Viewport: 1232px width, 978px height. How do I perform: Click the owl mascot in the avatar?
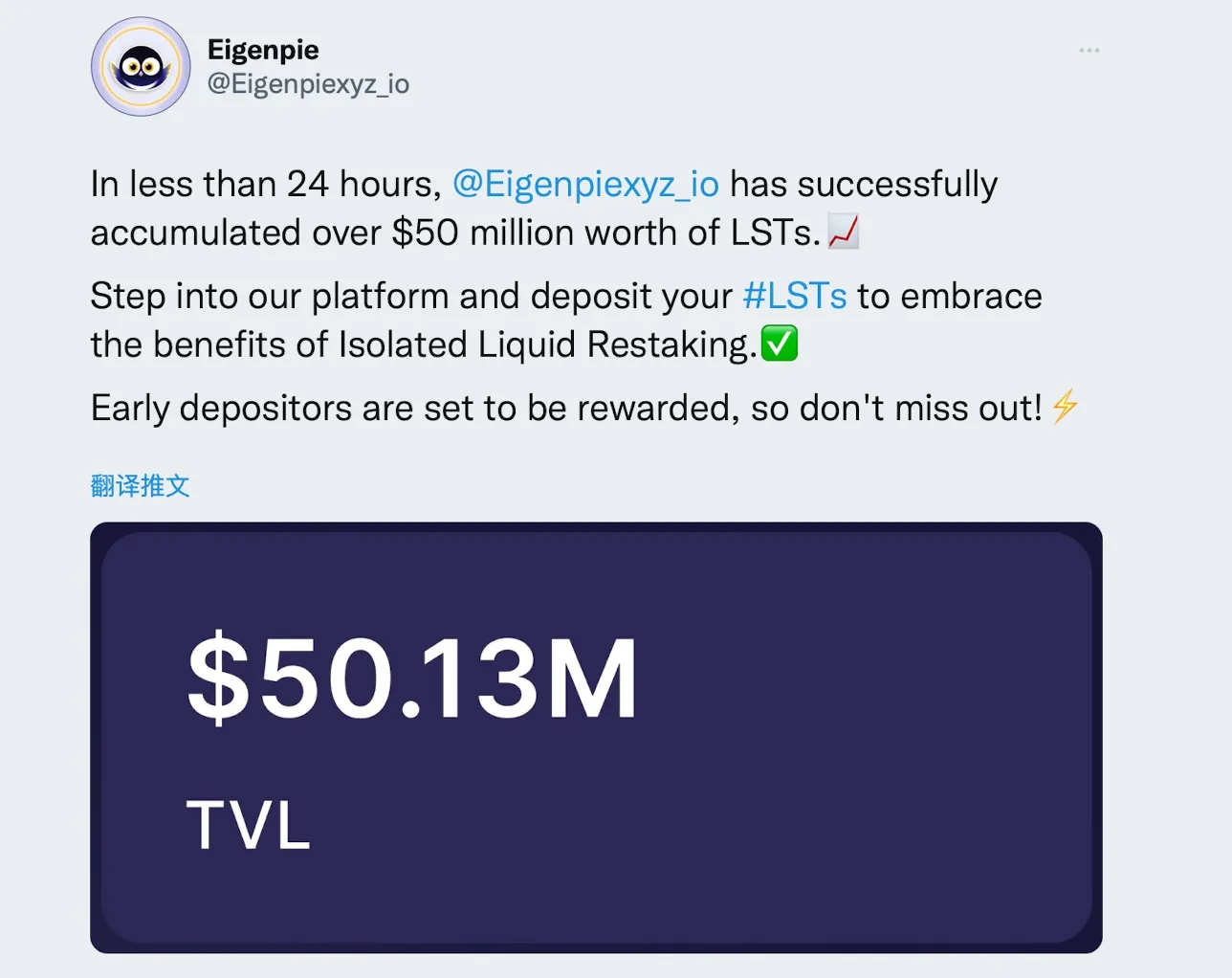click(x=141, y=67)
